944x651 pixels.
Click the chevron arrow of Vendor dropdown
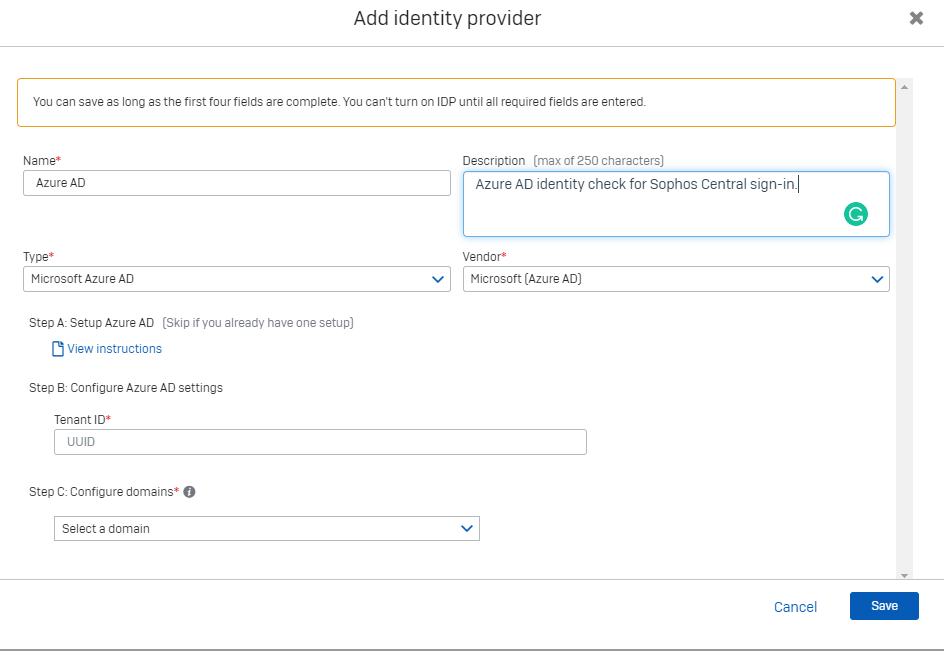pyautogui.click(x=877, y=279)
